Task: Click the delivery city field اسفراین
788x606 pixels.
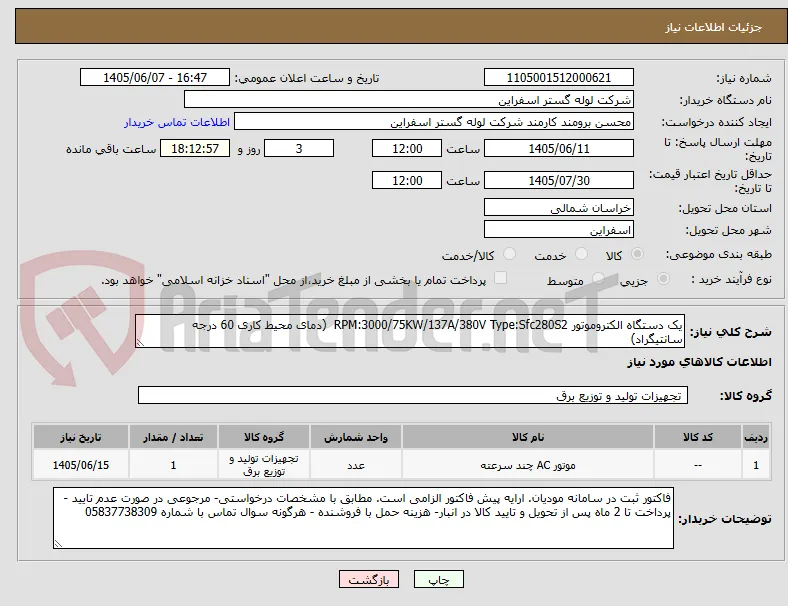Action: [558, 229]
